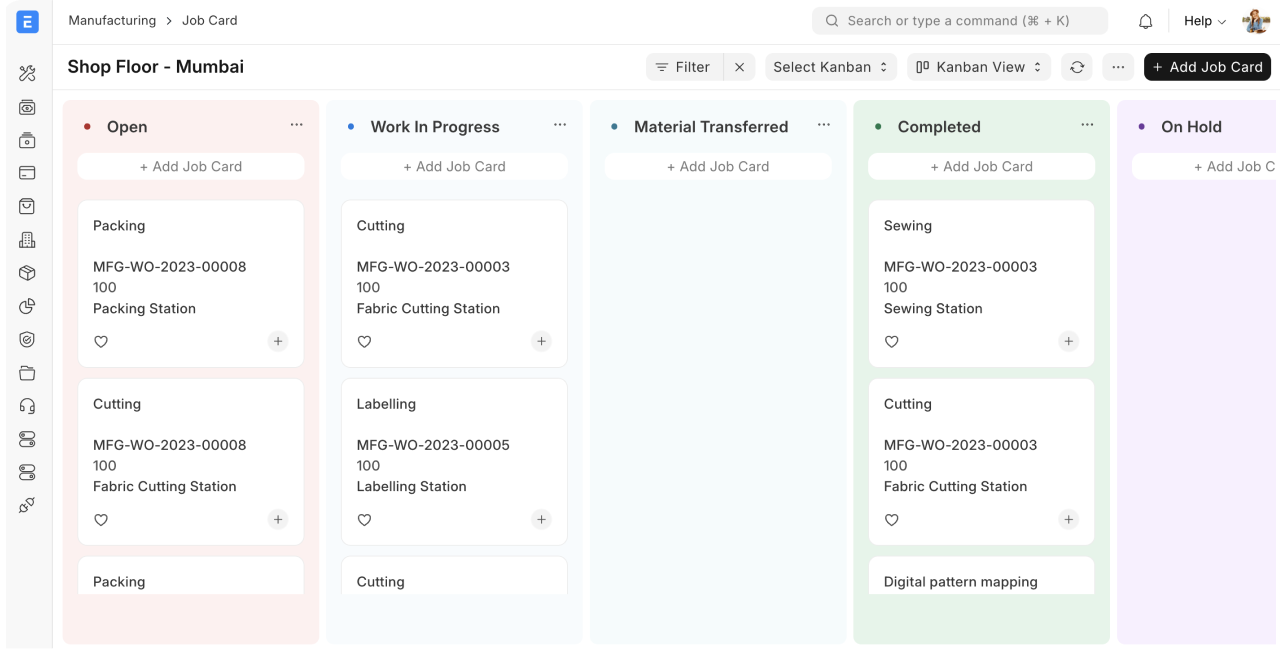
Task: Expand the Kanban View switcher
Action: click(978, 67)
